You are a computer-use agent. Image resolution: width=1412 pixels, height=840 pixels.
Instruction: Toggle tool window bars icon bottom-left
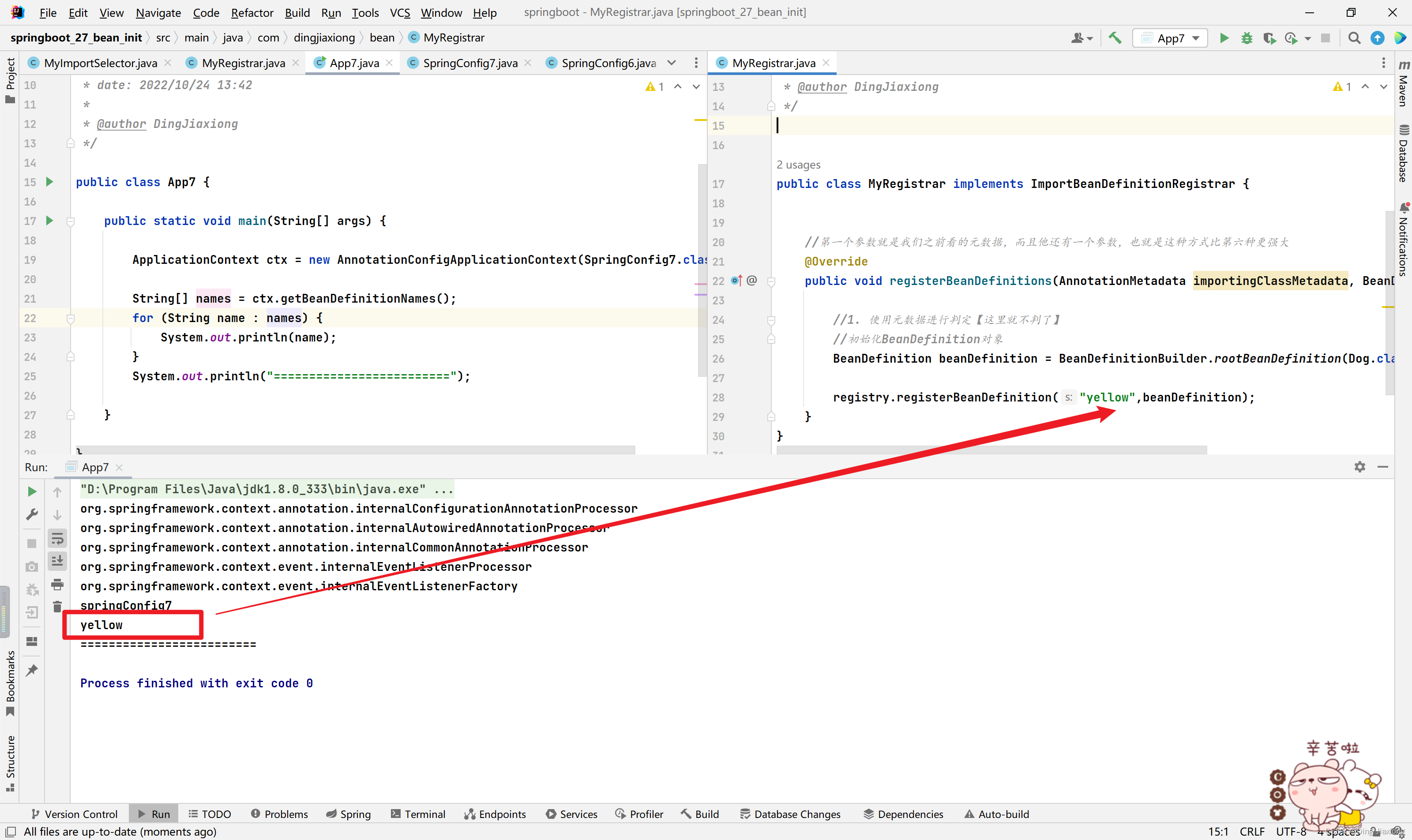click(x=10, y=832)
